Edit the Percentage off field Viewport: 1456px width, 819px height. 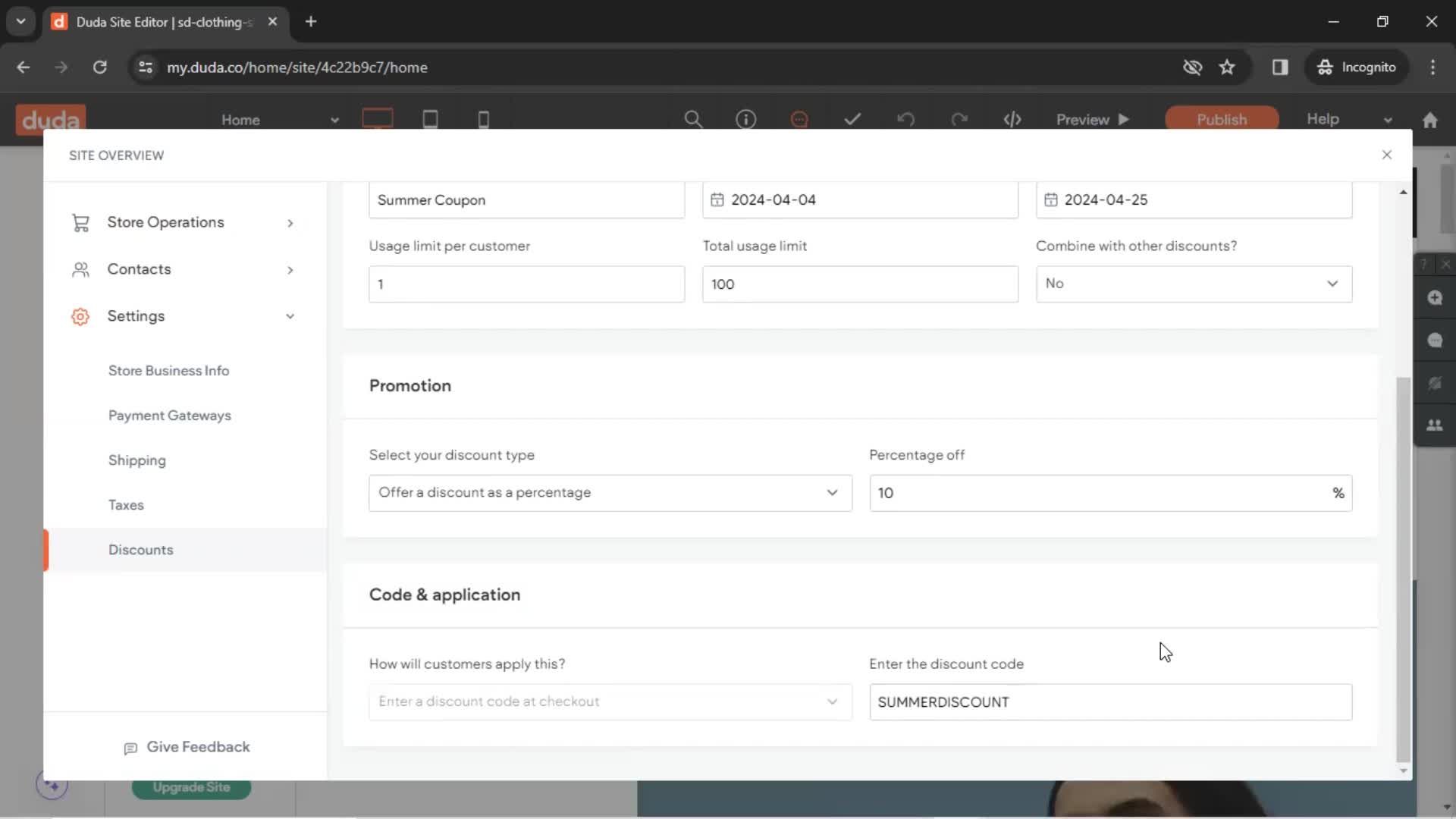[x=1110, y=493]
